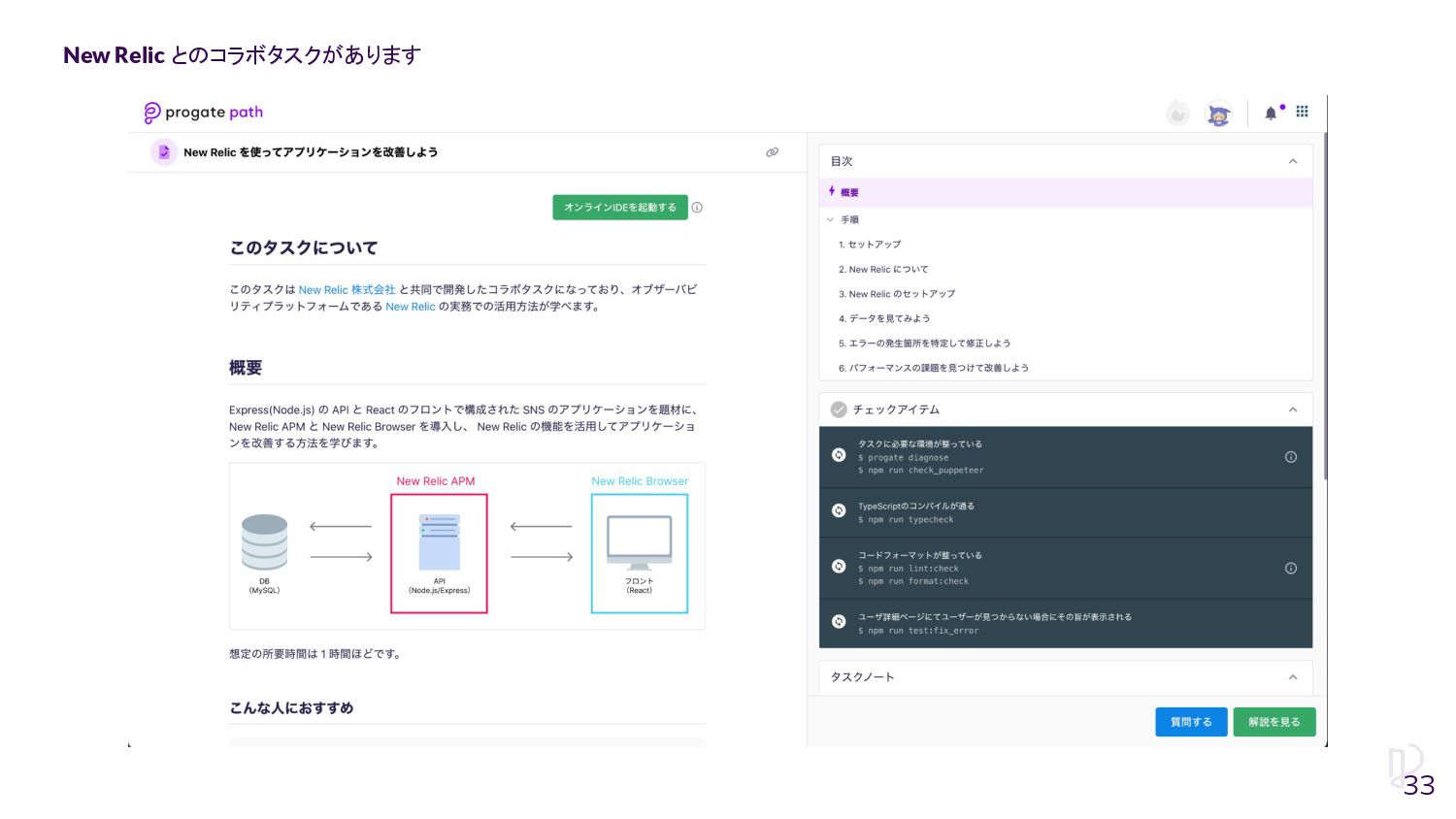Screen dimensions: 1456x819
Task: Click the lightning icon beside 概要
Action: tap(832, 191)
